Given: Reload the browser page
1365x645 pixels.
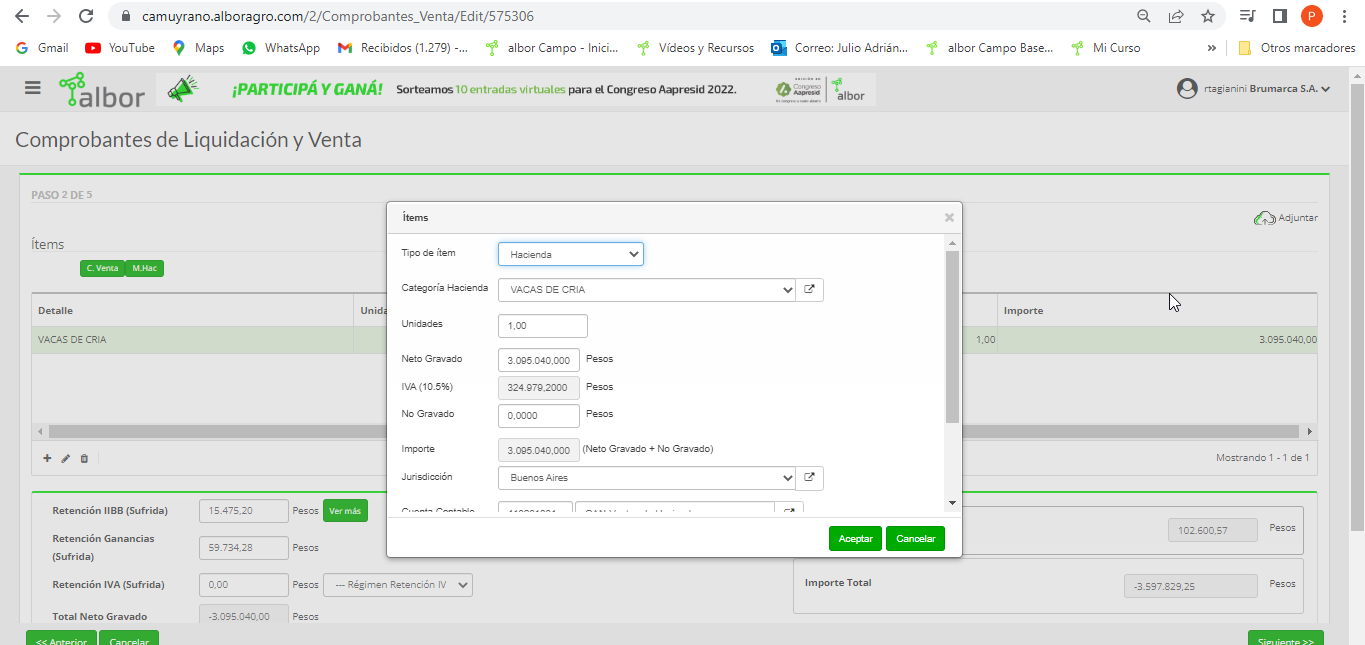Looking at the screenshot, I should coord(86,16).
